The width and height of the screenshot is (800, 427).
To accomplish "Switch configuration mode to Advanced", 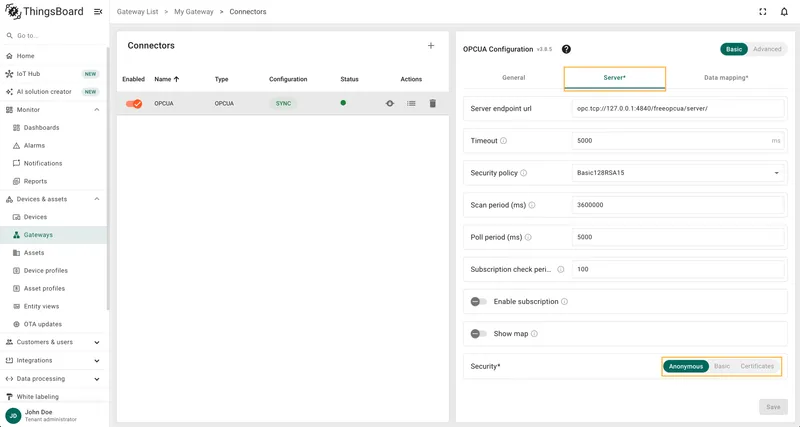I will click(x=767, y=49).
